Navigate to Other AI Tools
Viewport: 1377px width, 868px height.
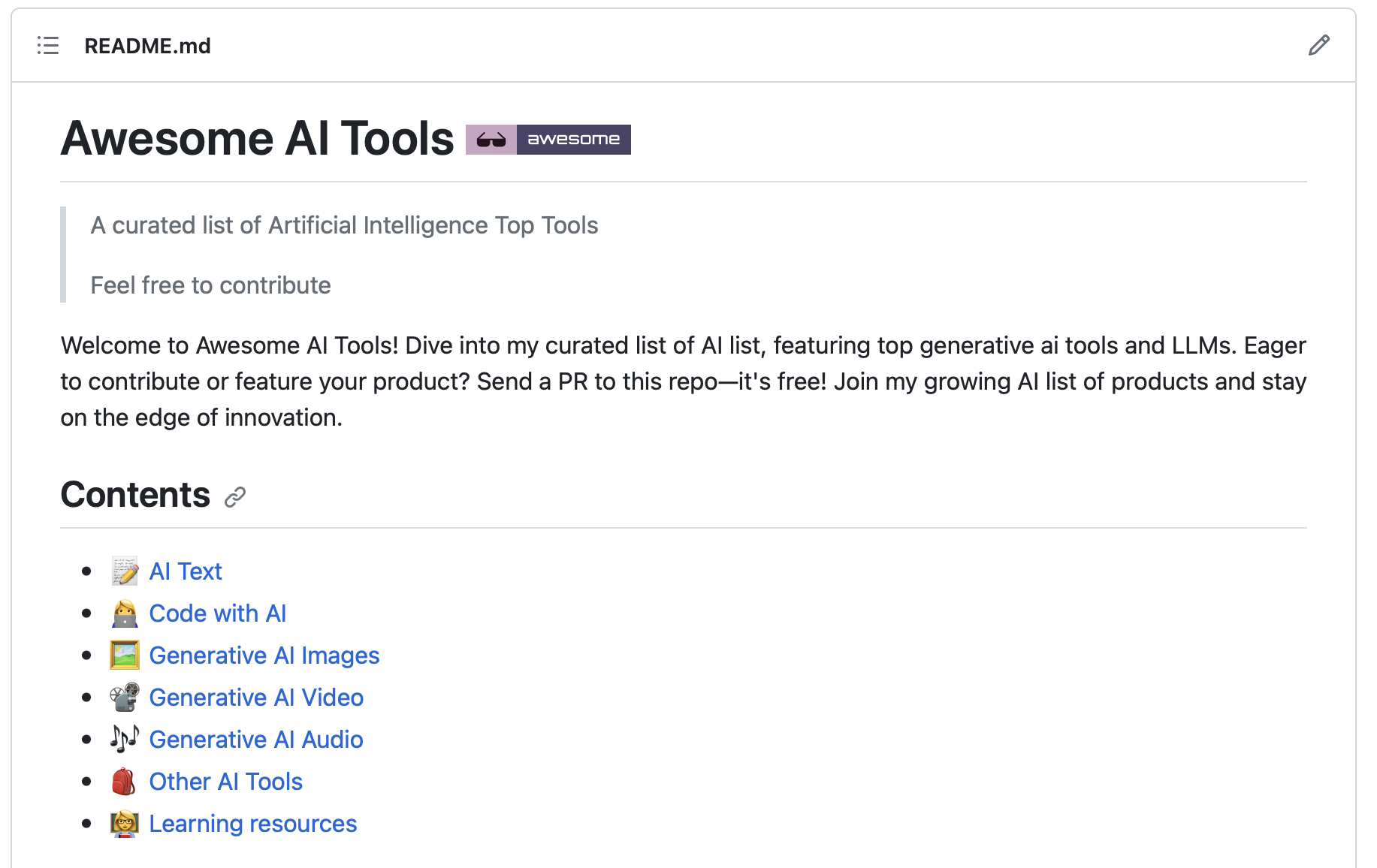226,782
